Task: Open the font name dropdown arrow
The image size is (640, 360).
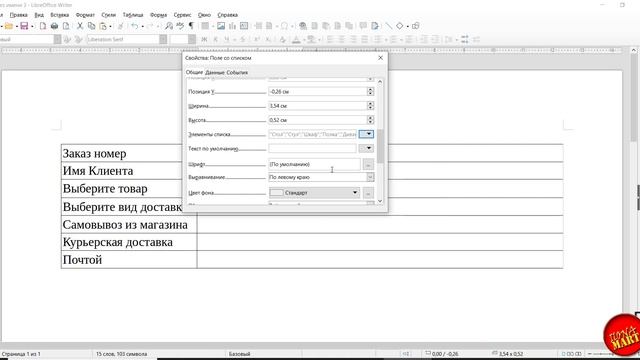Action: [163, 39]
